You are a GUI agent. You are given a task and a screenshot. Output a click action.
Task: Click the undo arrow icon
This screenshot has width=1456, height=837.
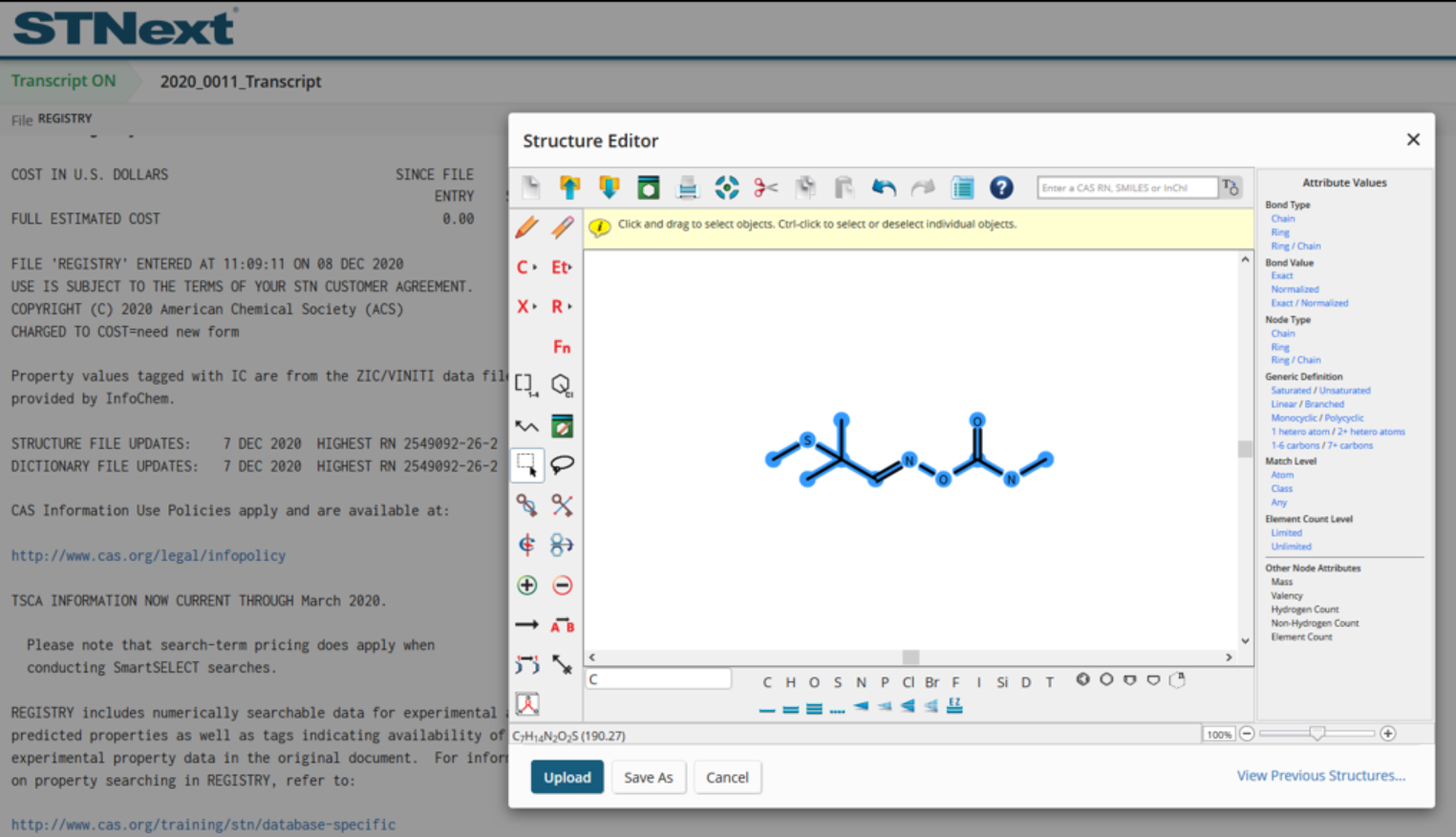(883, 187)
